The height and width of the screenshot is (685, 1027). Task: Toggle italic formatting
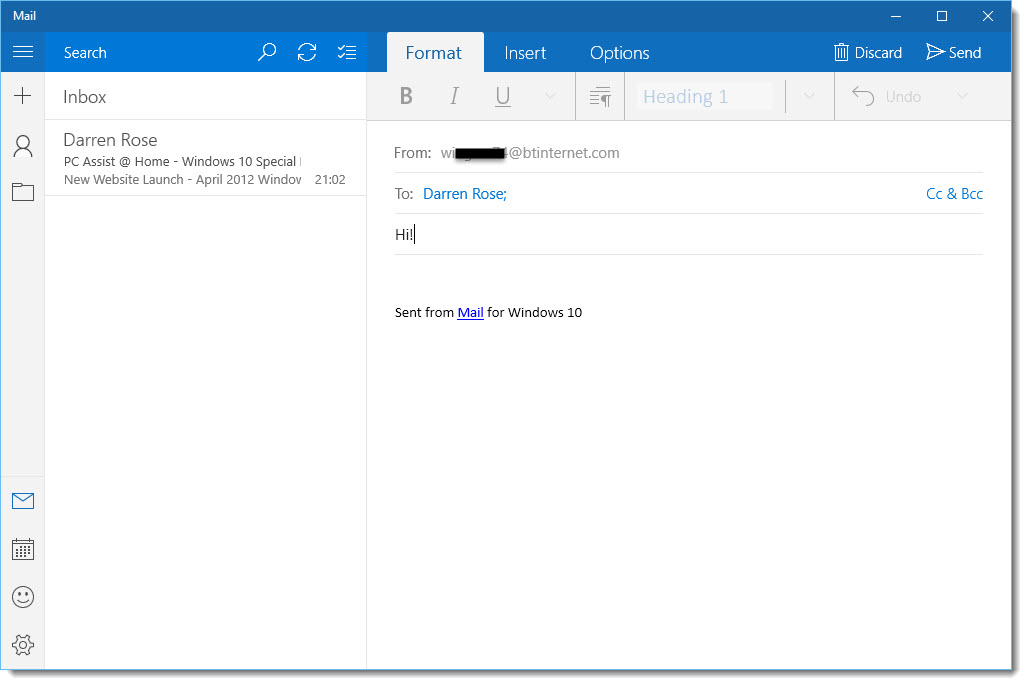454,96
